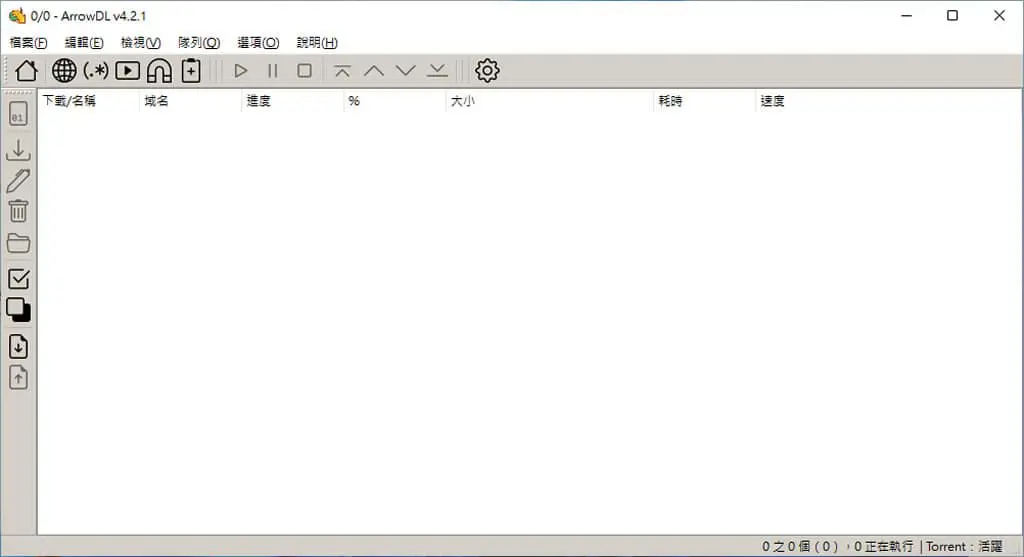Click the trash delete icon in sidebar

tap(18, 211)
